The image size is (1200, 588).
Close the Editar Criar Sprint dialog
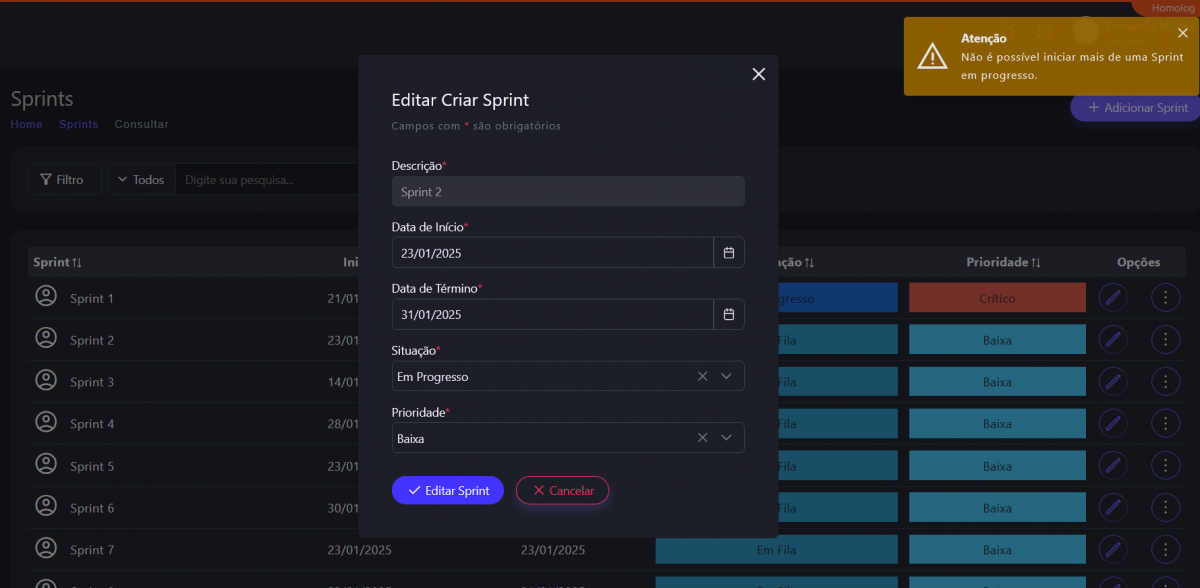pos(758,74)
